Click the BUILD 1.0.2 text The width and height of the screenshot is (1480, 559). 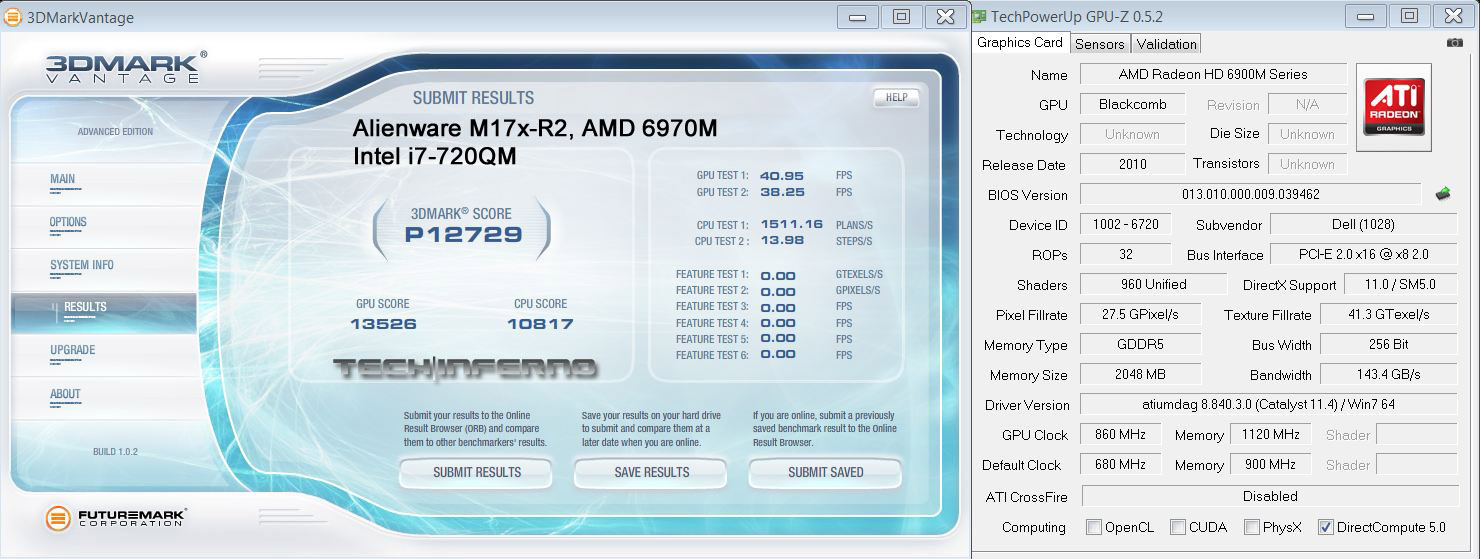point(116,452)
